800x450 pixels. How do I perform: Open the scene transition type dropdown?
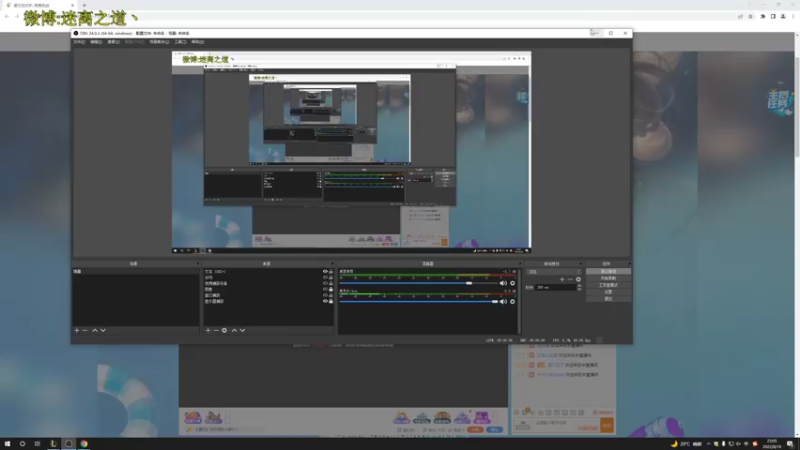555,272
